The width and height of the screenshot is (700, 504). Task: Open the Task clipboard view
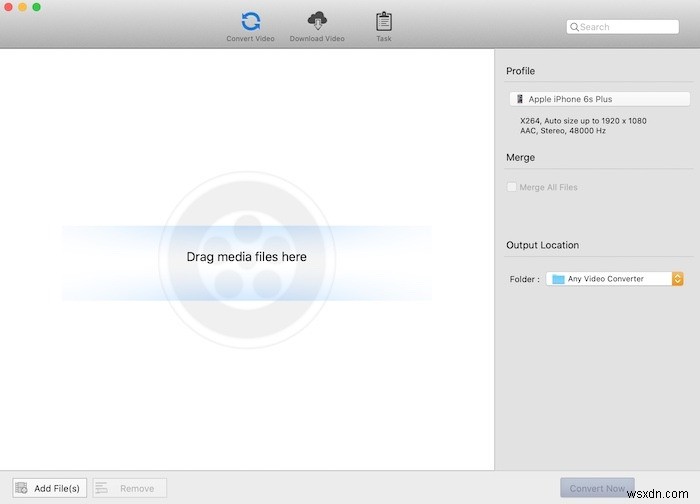point(383,27)
